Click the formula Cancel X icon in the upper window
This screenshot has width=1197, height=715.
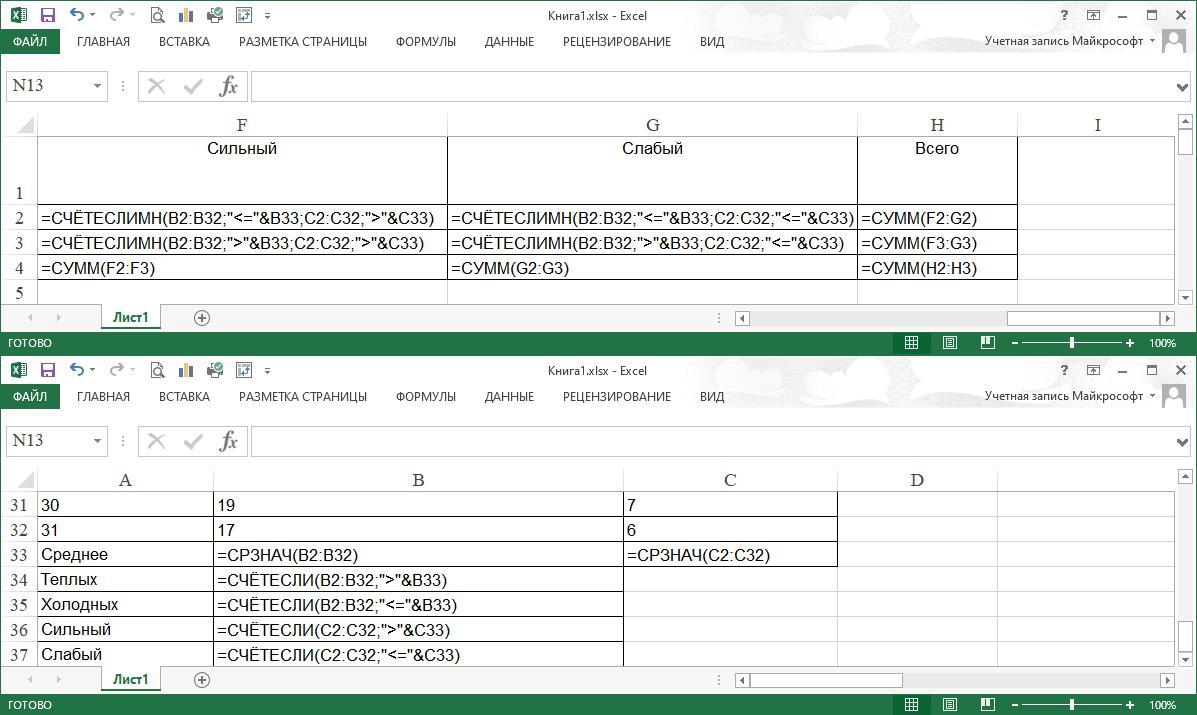[156, 86]
